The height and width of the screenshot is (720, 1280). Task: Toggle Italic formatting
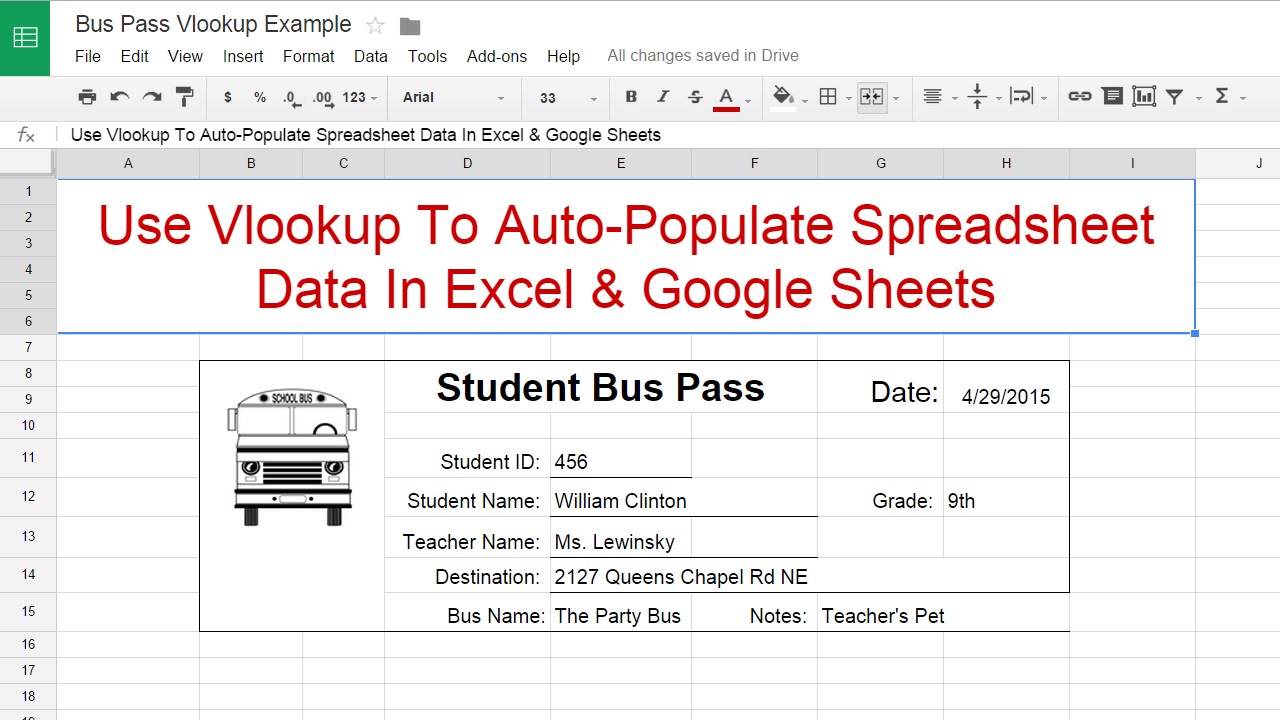click(x=662, y=97)
